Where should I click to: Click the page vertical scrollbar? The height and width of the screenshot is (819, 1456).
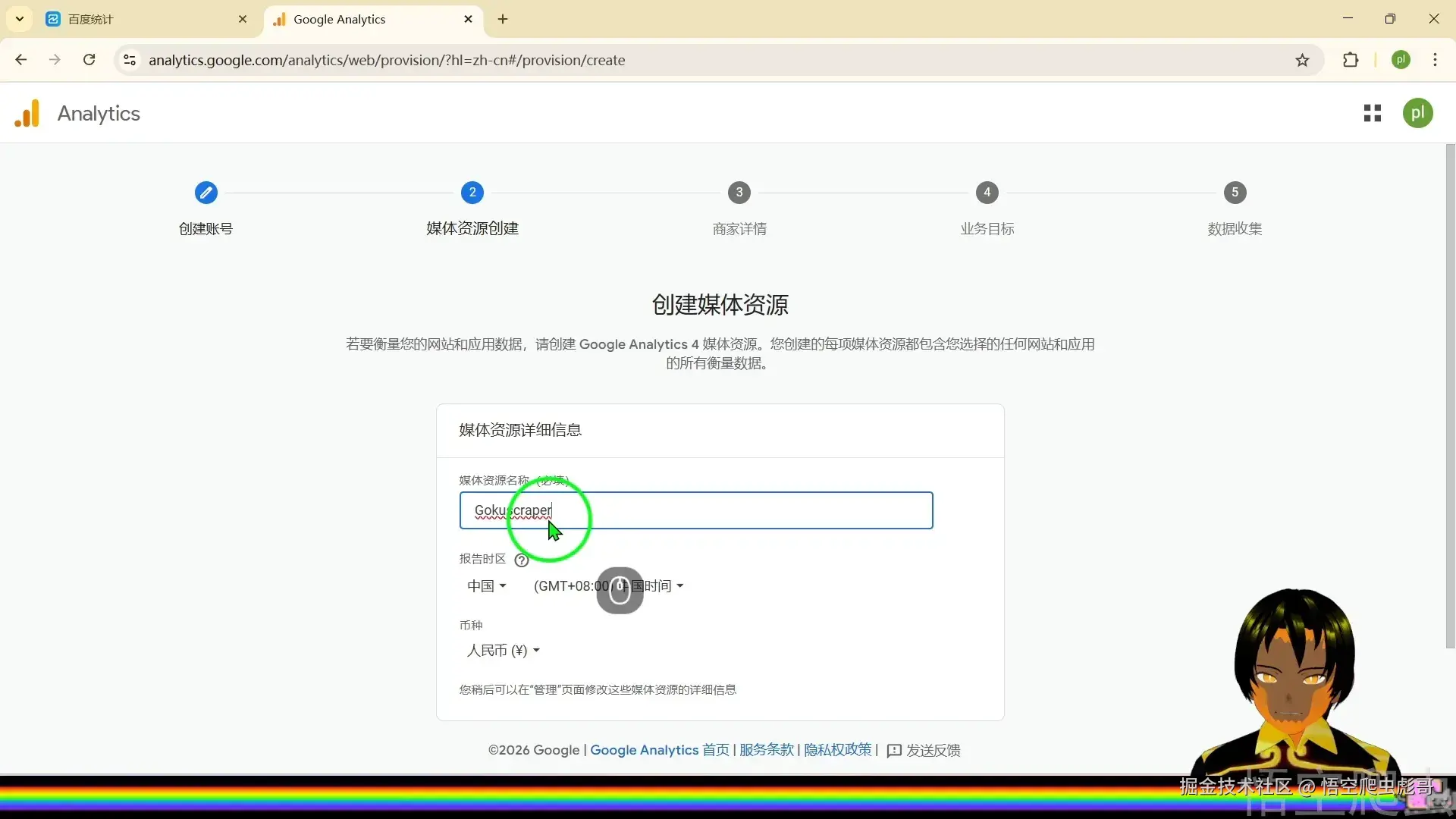pyautogui.click(x=1450, y=394)
